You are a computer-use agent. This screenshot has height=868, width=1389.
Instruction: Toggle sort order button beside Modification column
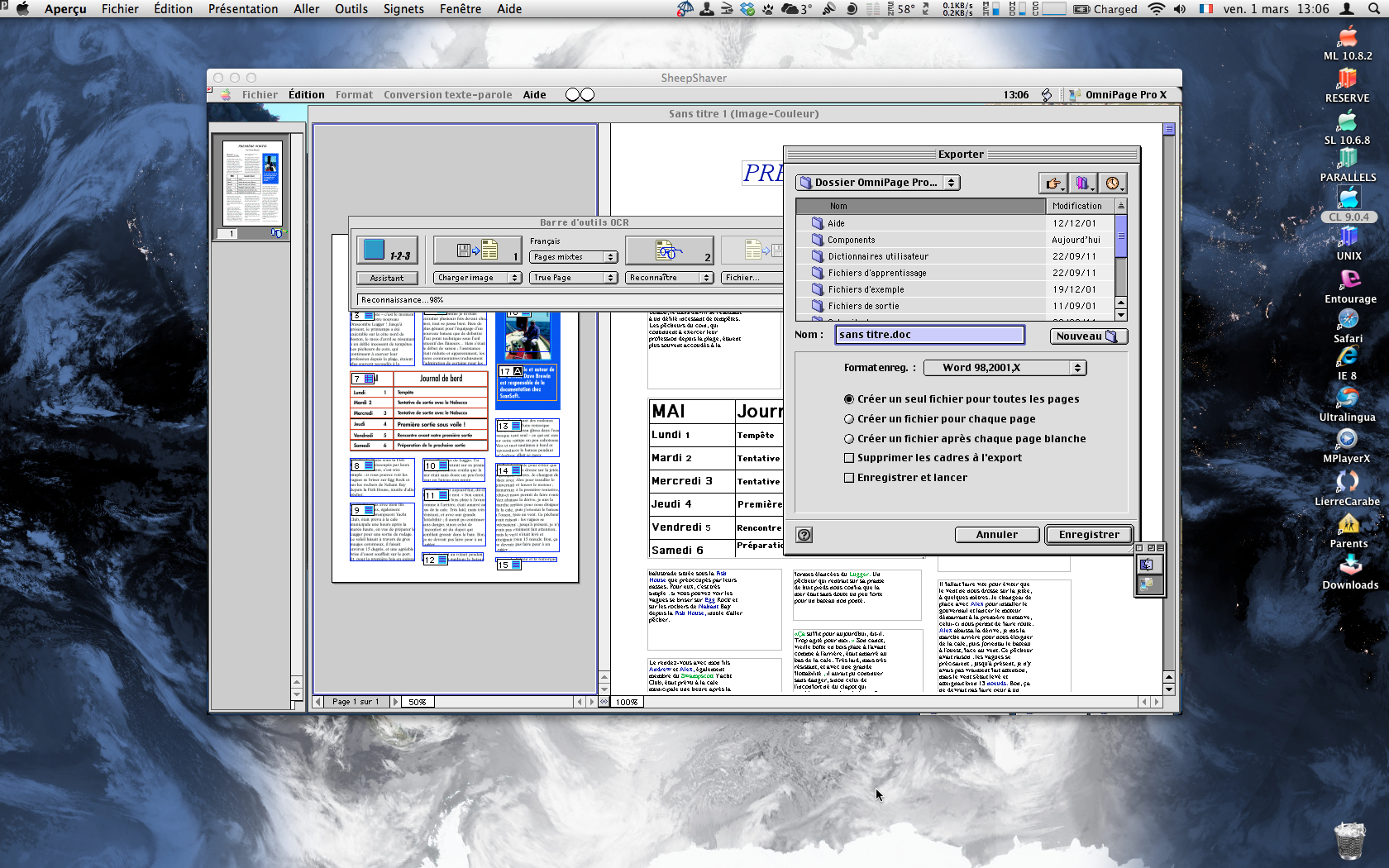(1121, 206)
